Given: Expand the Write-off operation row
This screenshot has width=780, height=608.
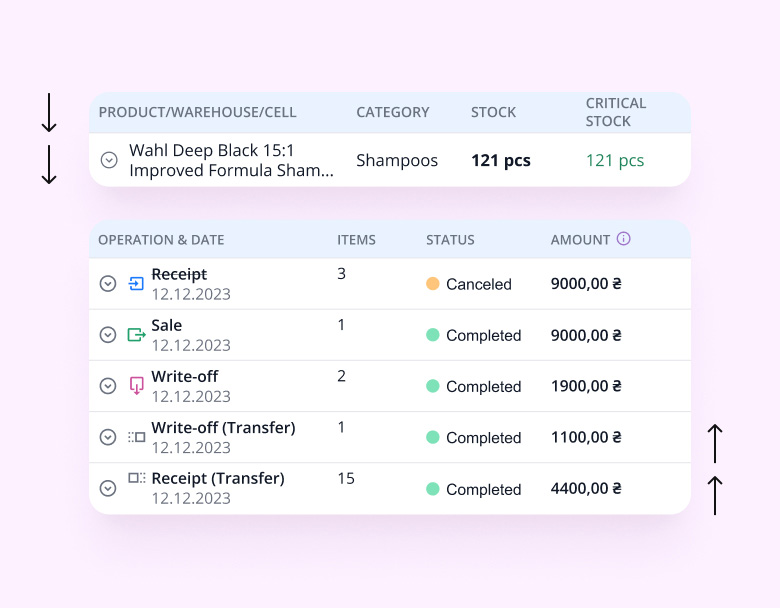Looking at the screenshot, I should [x=108, y=386].
